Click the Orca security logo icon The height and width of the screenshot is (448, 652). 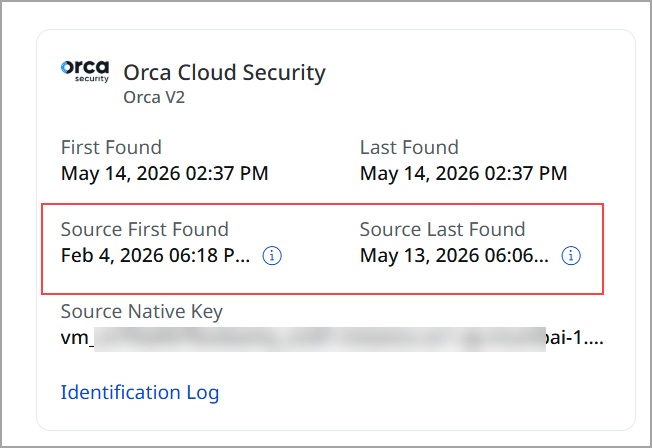point(85,72)
